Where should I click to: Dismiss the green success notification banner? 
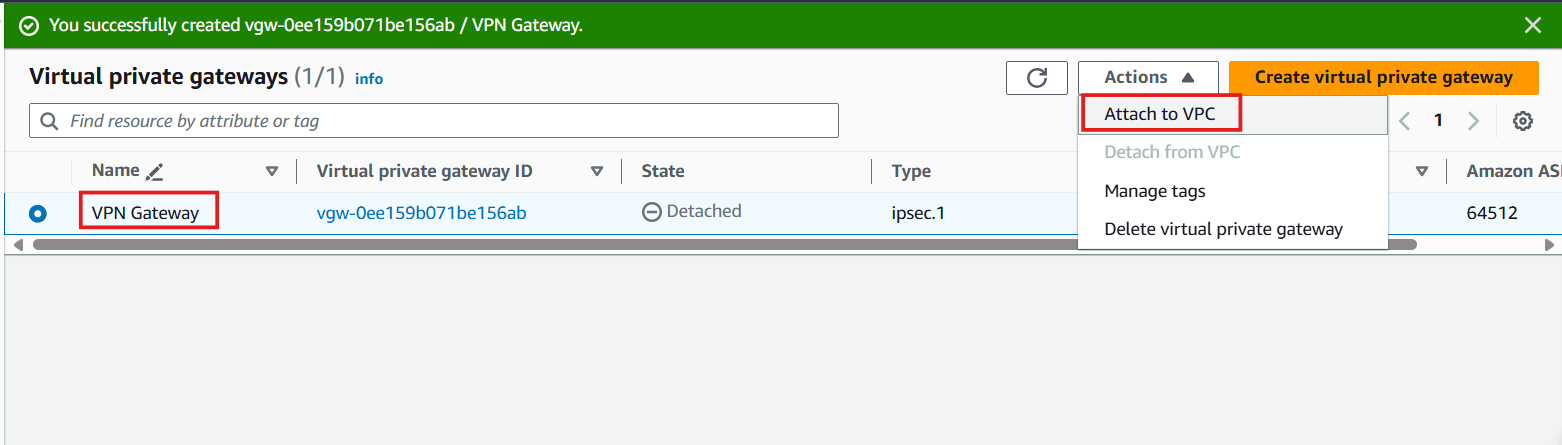click(x=1532, y=25)
